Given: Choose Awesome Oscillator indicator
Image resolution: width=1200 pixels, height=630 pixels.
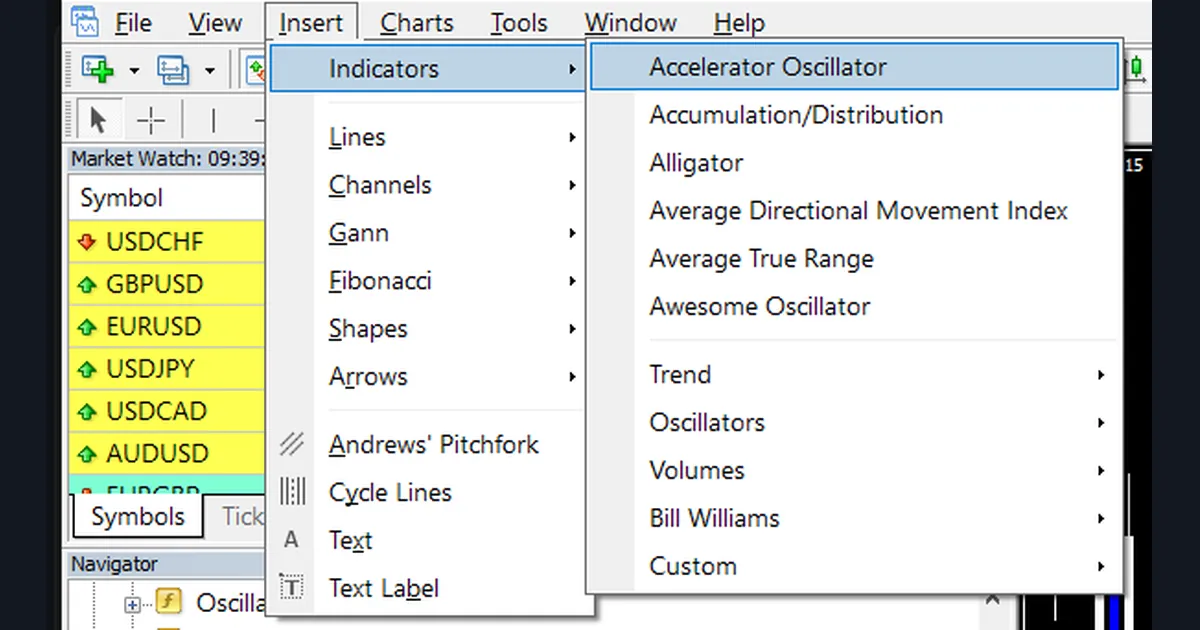Looking at the screenshot, I should (854, 307).
